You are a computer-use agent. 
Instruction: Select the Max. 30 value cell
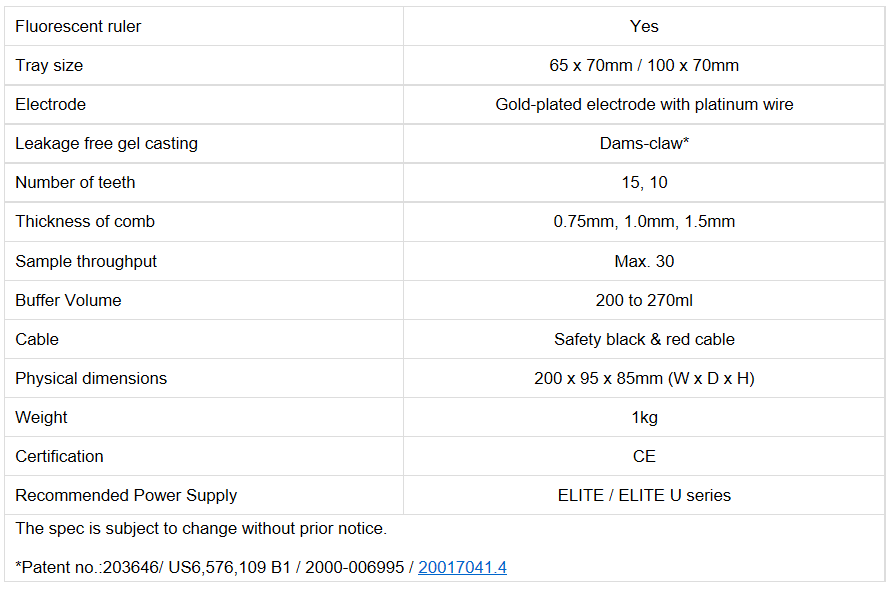point(644,261)
